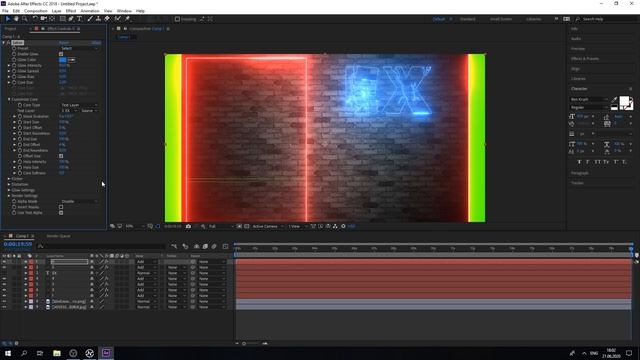The width and height of the screenshot is (640, 360).
Task: Select the Brush tool
Action: point(90,19)
